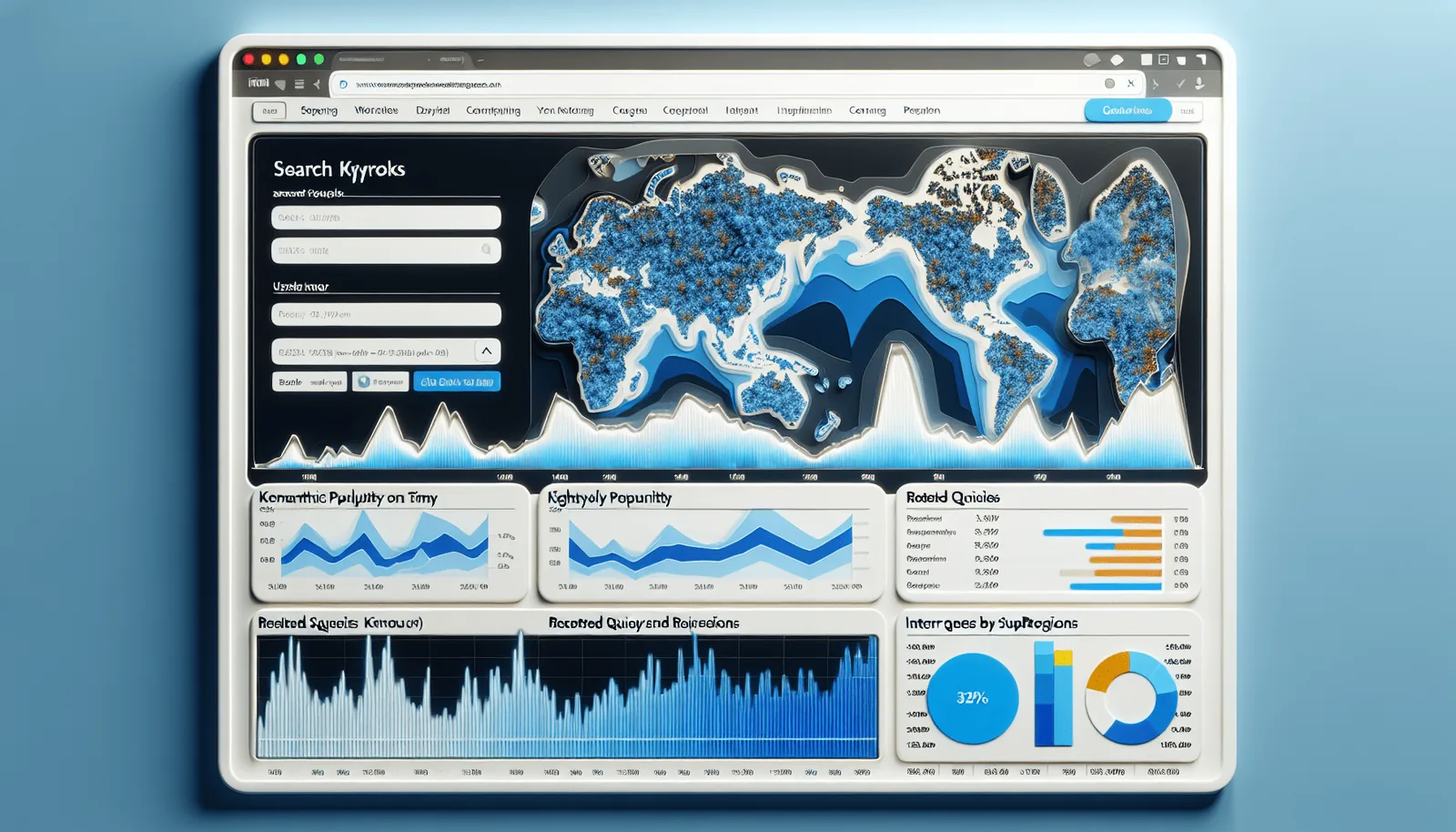Select the solid blue 32% circle chart
Image resolution: width=1456 pixels, height=832 pixels.
[x=972, y=698]
